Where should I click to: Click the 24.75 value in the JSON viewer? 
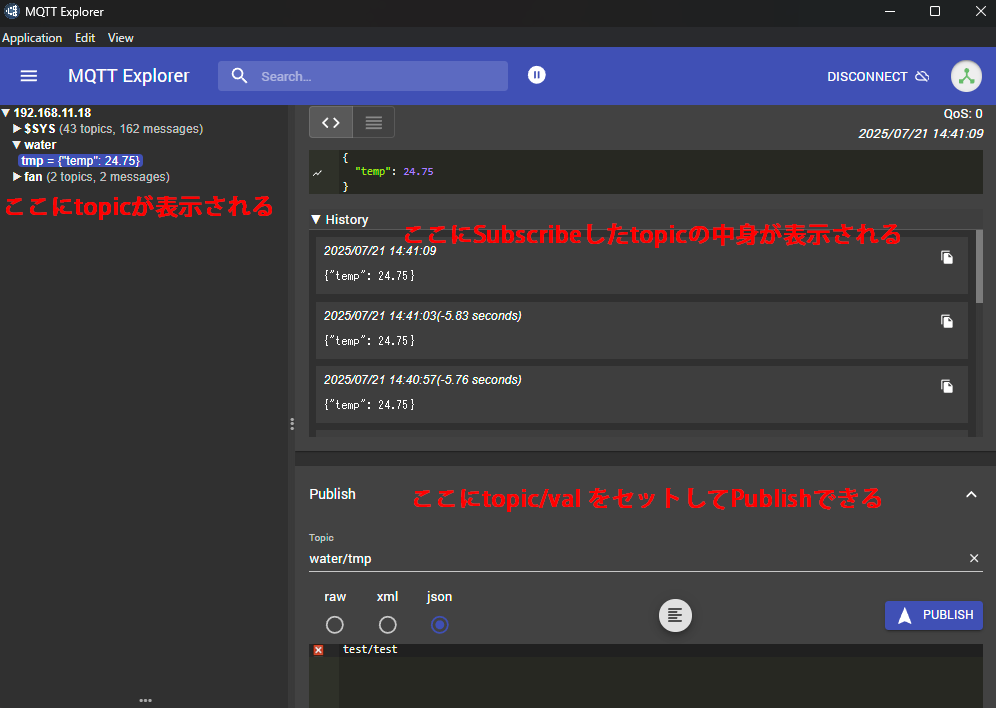(x=418, y=171)
